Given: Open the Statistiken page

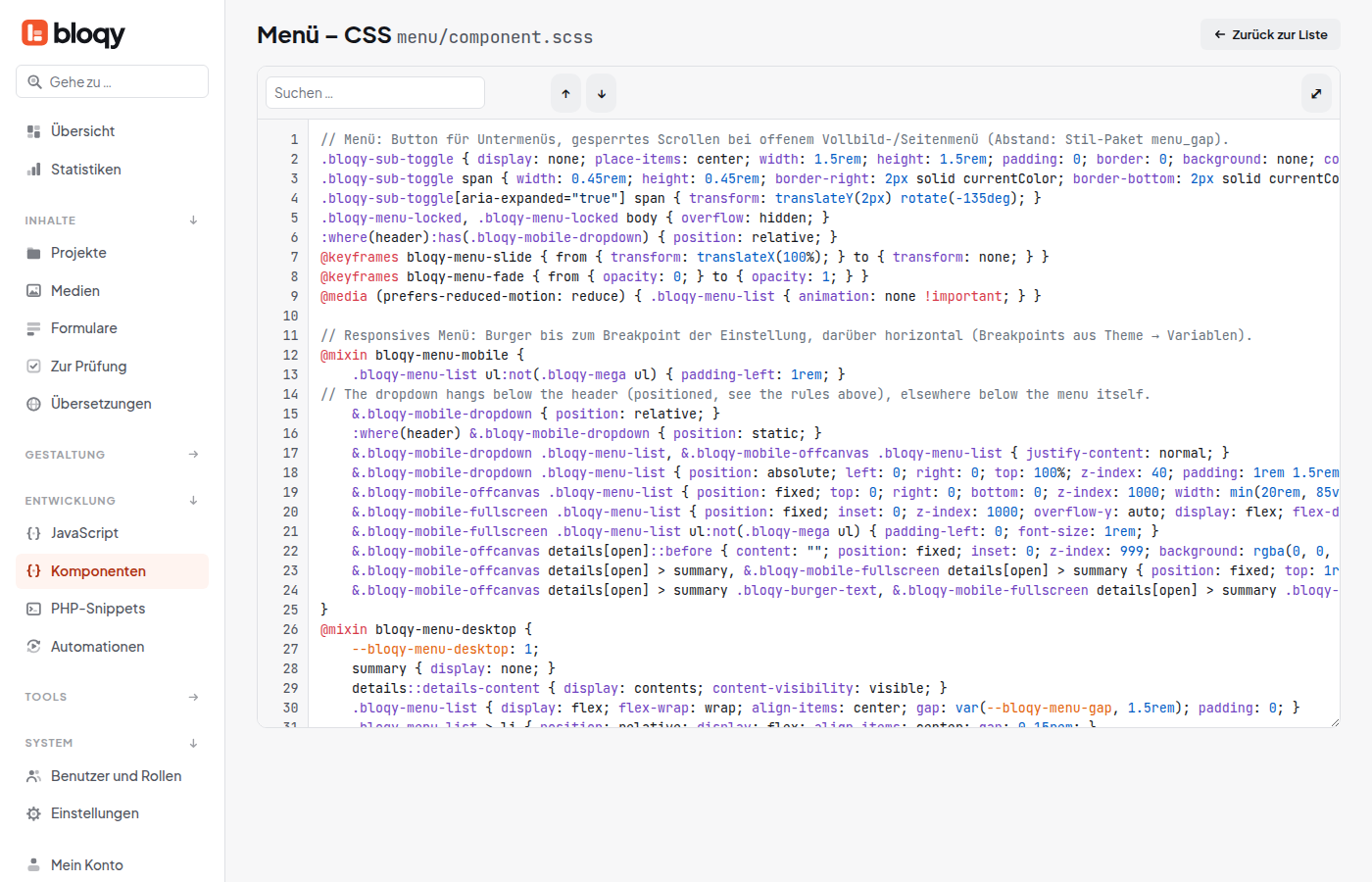Looking at the screenshot, I should point(112,170).
